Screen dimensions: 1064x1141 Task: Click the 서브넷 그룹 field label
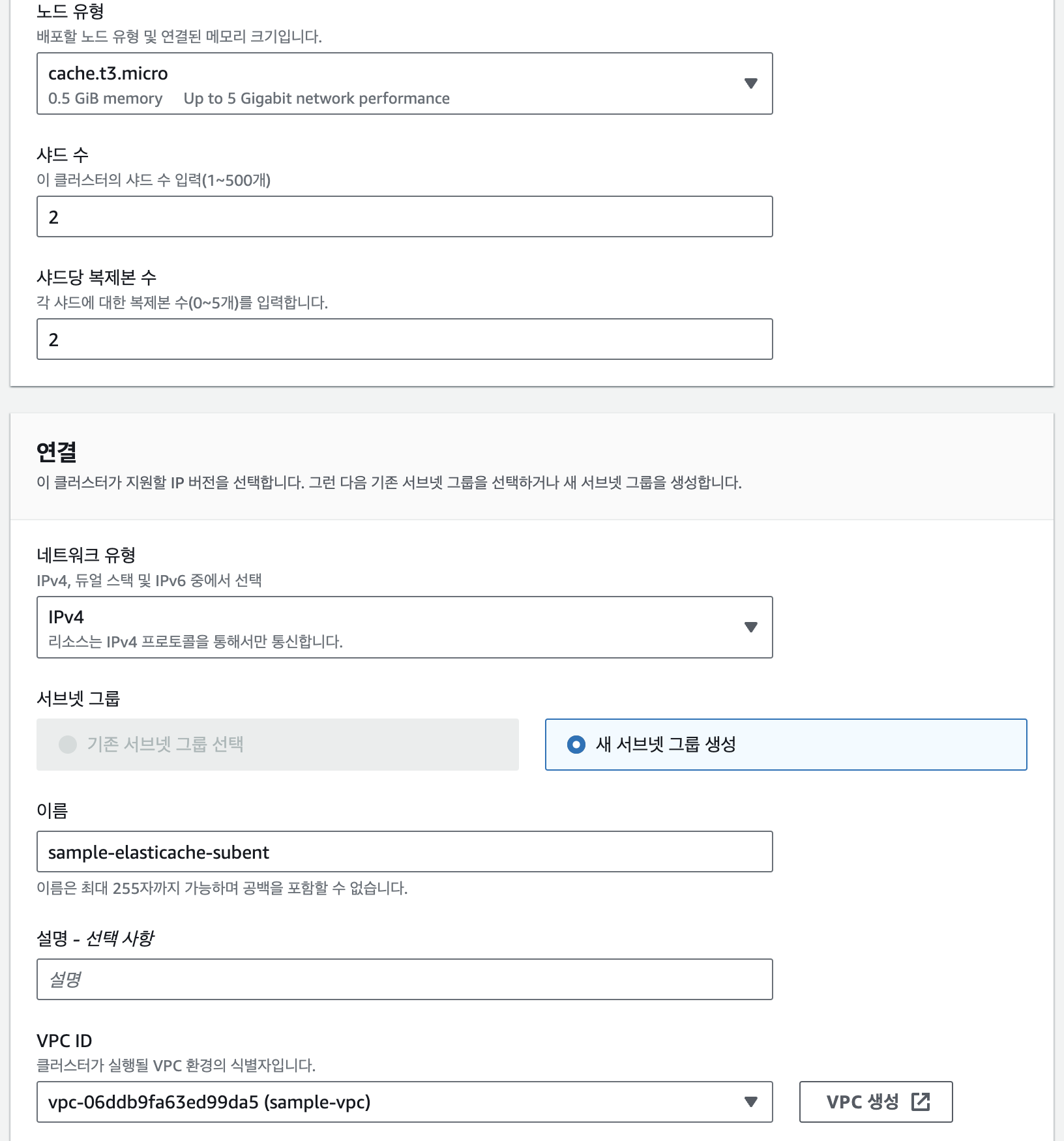(78, 698)
